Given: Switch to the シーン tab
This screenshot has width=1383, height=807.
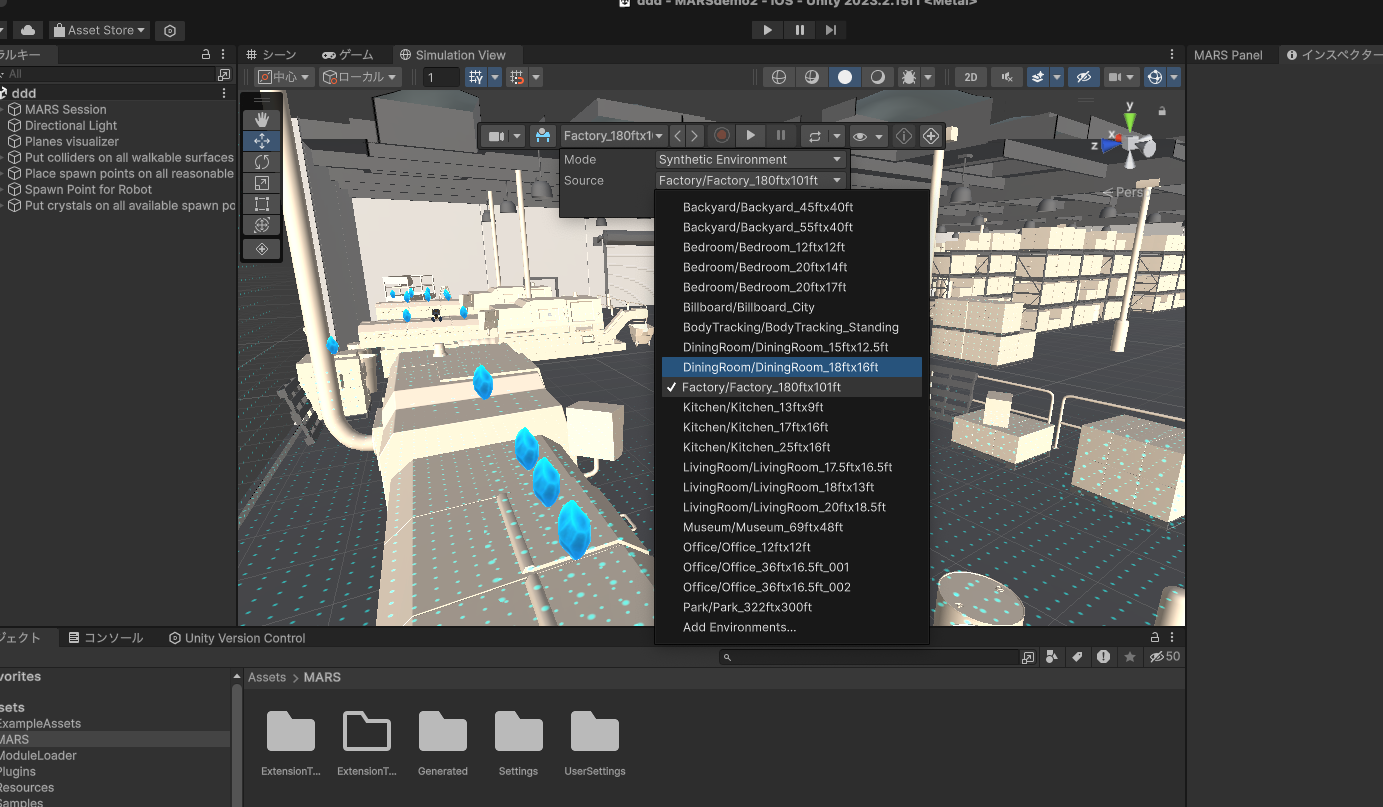Looking at the screenshot, I should click(x=272, y=55).
